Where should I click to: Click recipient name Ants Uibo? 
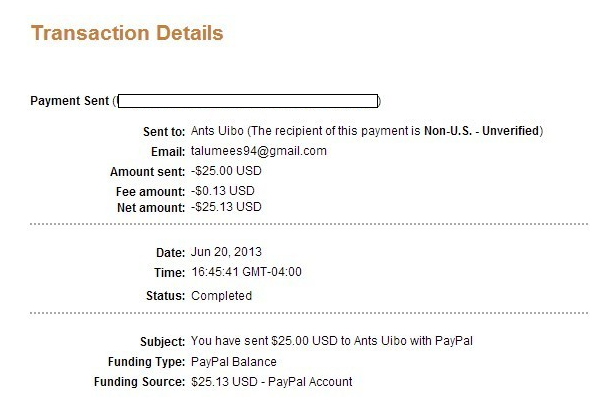click(217, 131)
